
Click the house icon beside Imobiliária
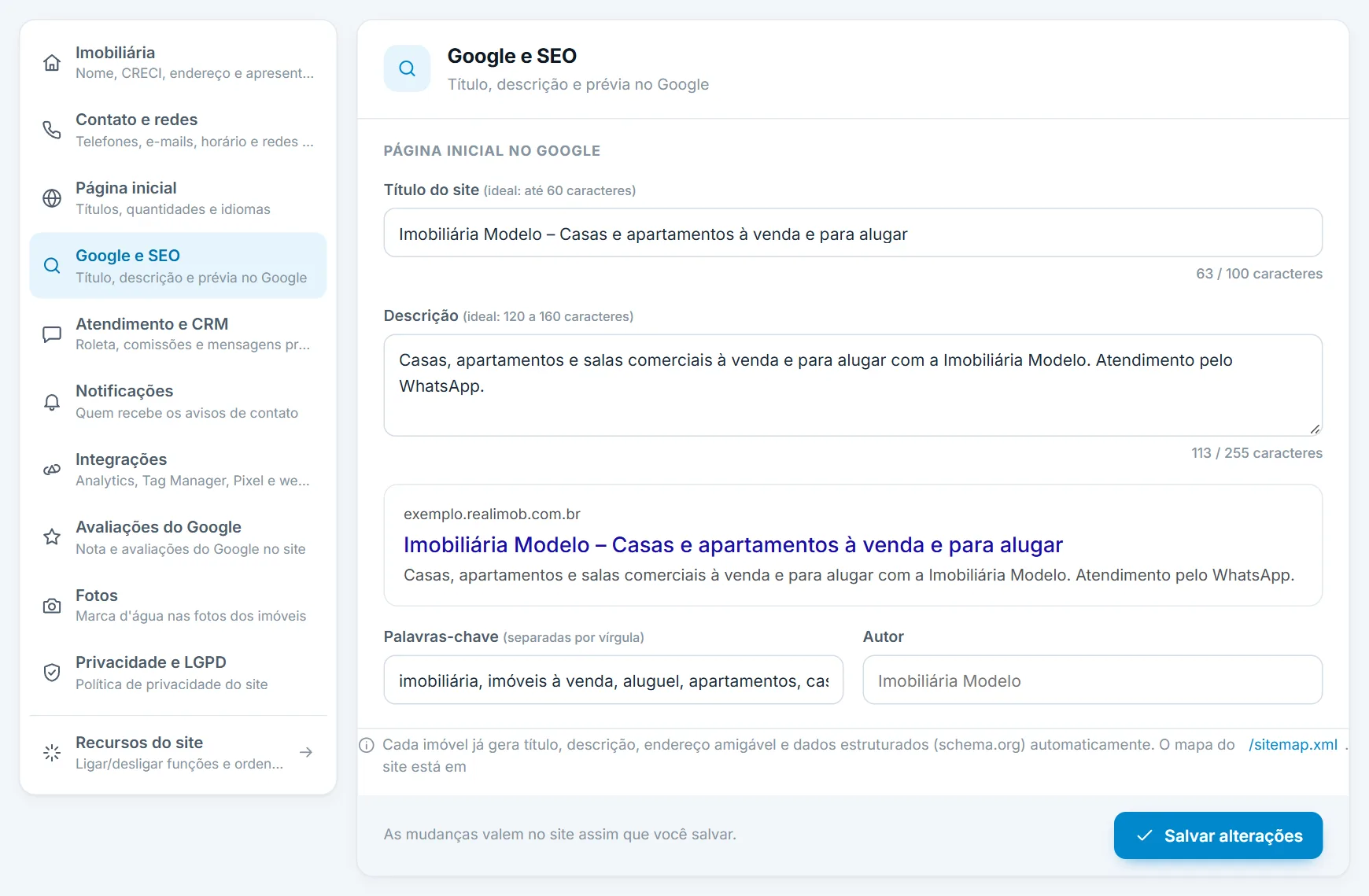click(x=52, y=63)
